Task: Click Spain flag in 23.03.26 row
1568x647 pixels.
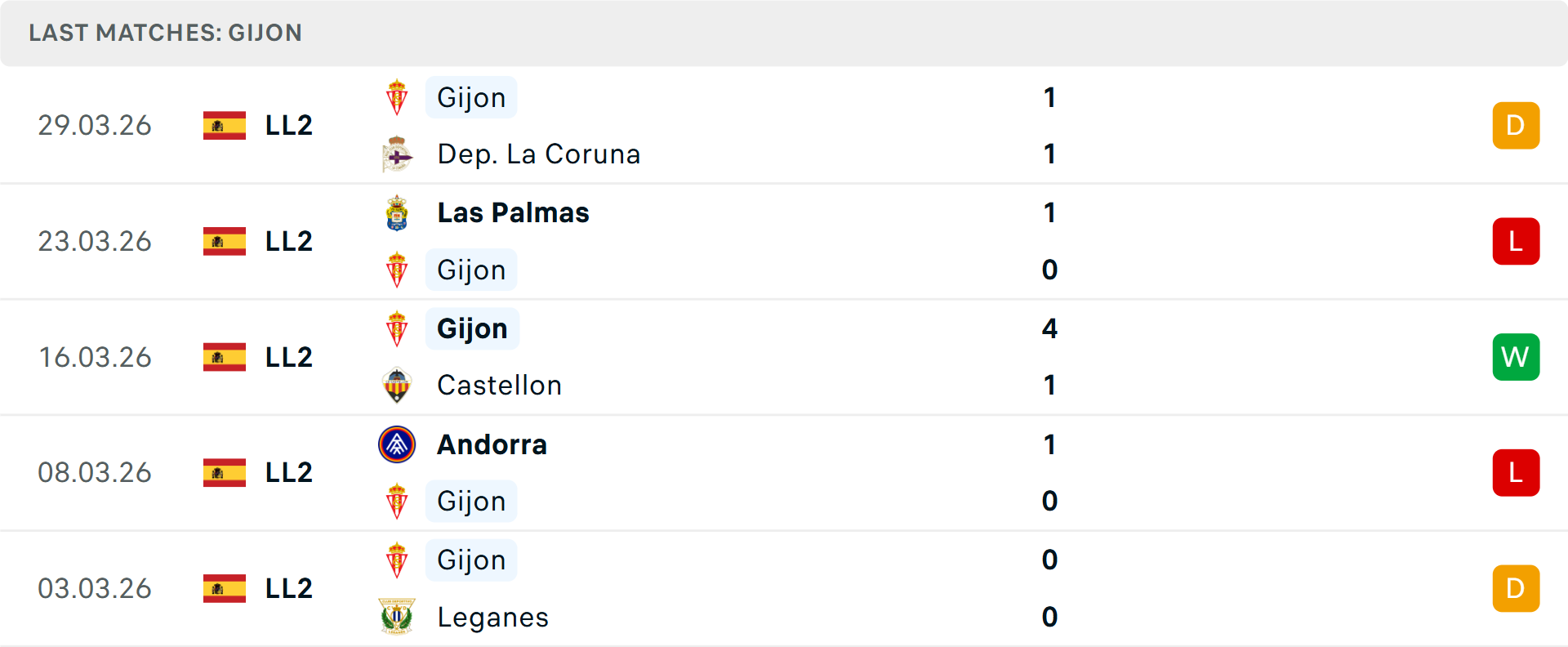Action: coord(225,241)
